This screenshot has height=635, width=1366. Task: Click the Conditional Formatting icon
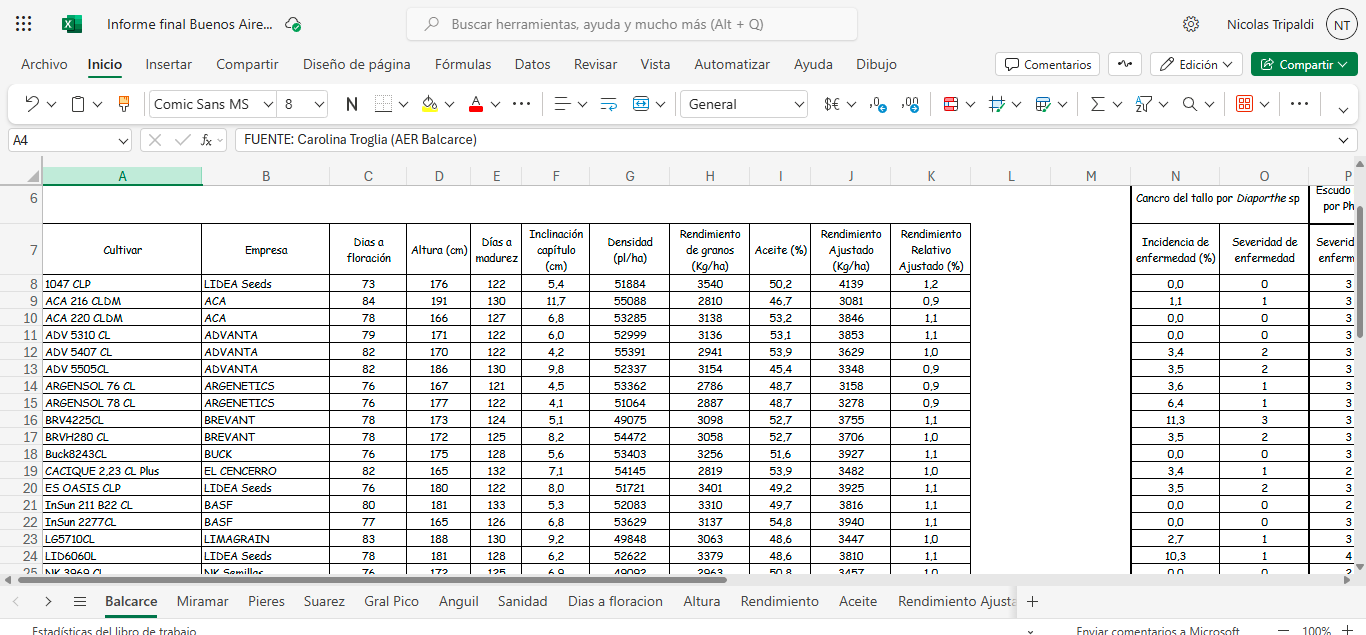coord(951,104)
